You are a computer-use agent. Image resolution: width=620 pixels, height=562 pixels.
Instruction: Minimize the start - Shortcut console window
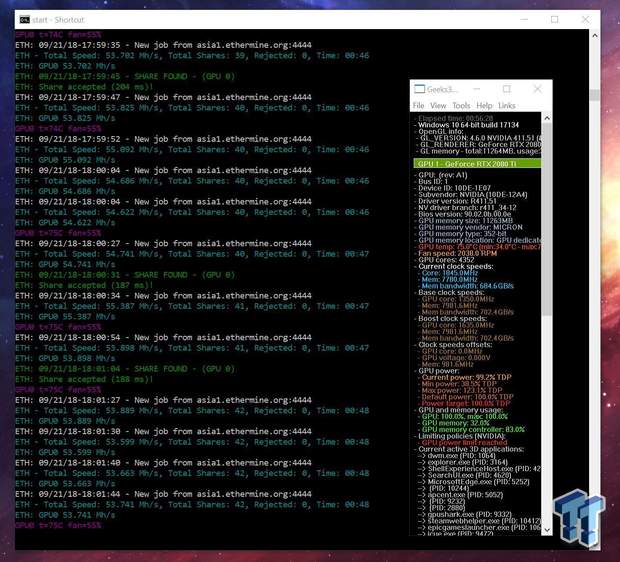pos(506,19)
